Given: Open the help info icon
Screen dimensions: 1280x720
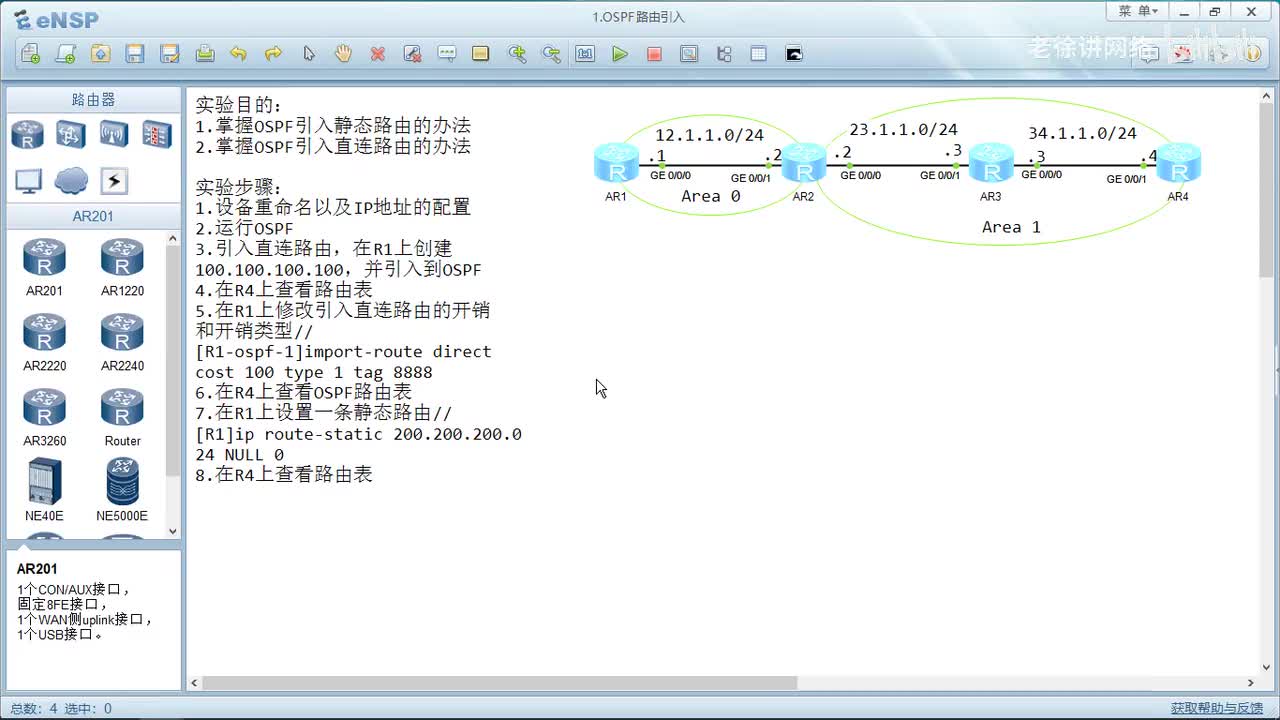Looking at the screenshot, I should coord(1252,54).
